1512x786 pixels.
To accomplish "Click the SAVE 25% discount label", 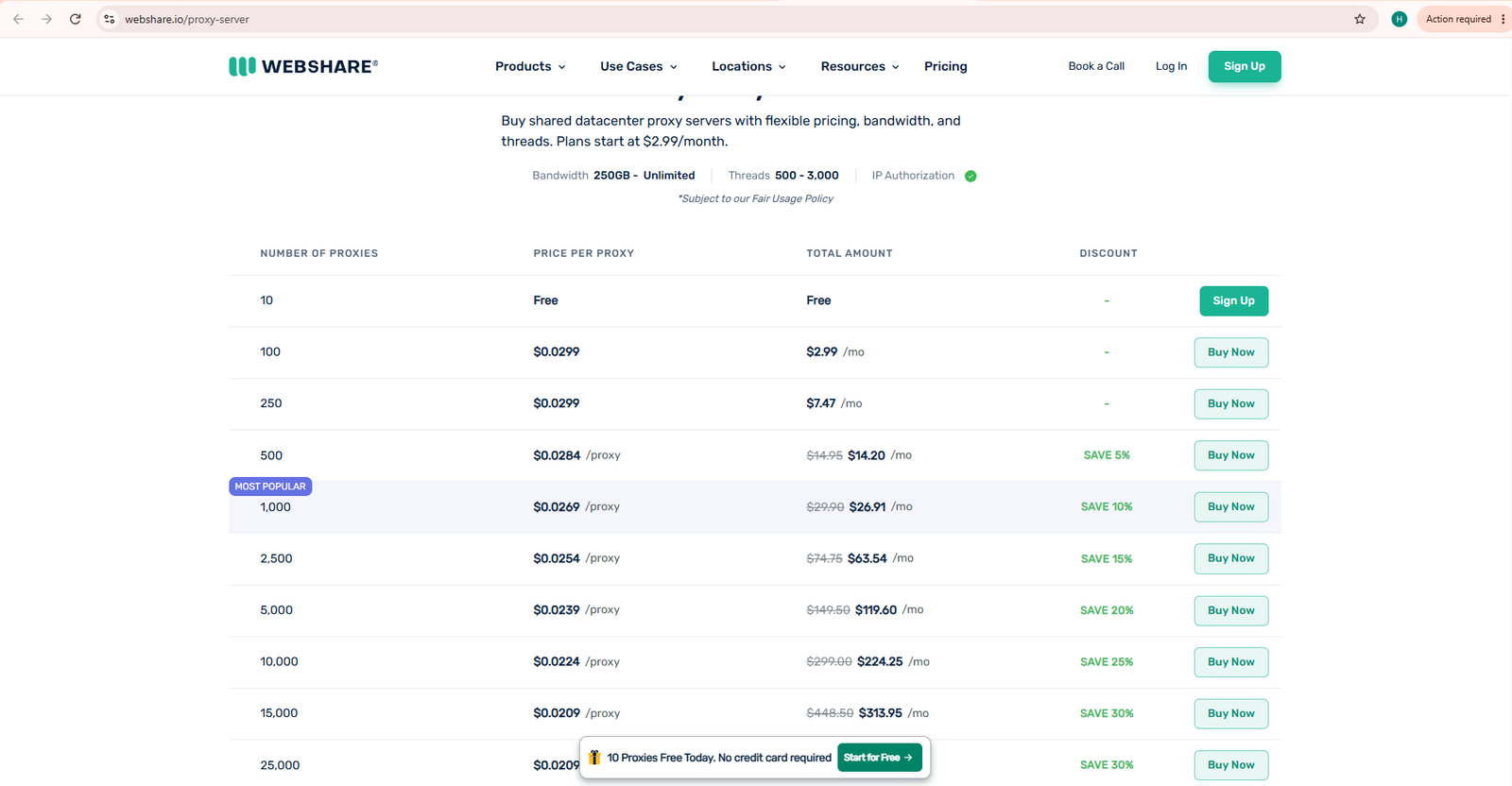I will tap(1107, 662).
